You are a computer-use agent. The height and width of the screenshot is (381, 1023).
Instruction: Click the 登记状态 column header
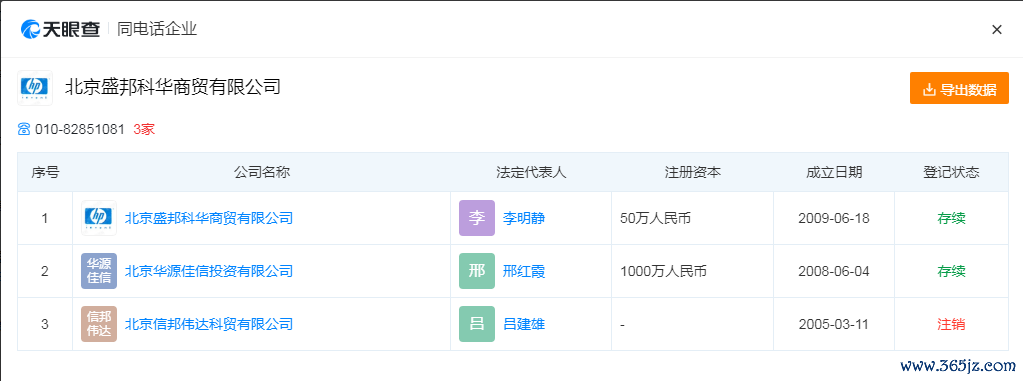tap(951, 172)
